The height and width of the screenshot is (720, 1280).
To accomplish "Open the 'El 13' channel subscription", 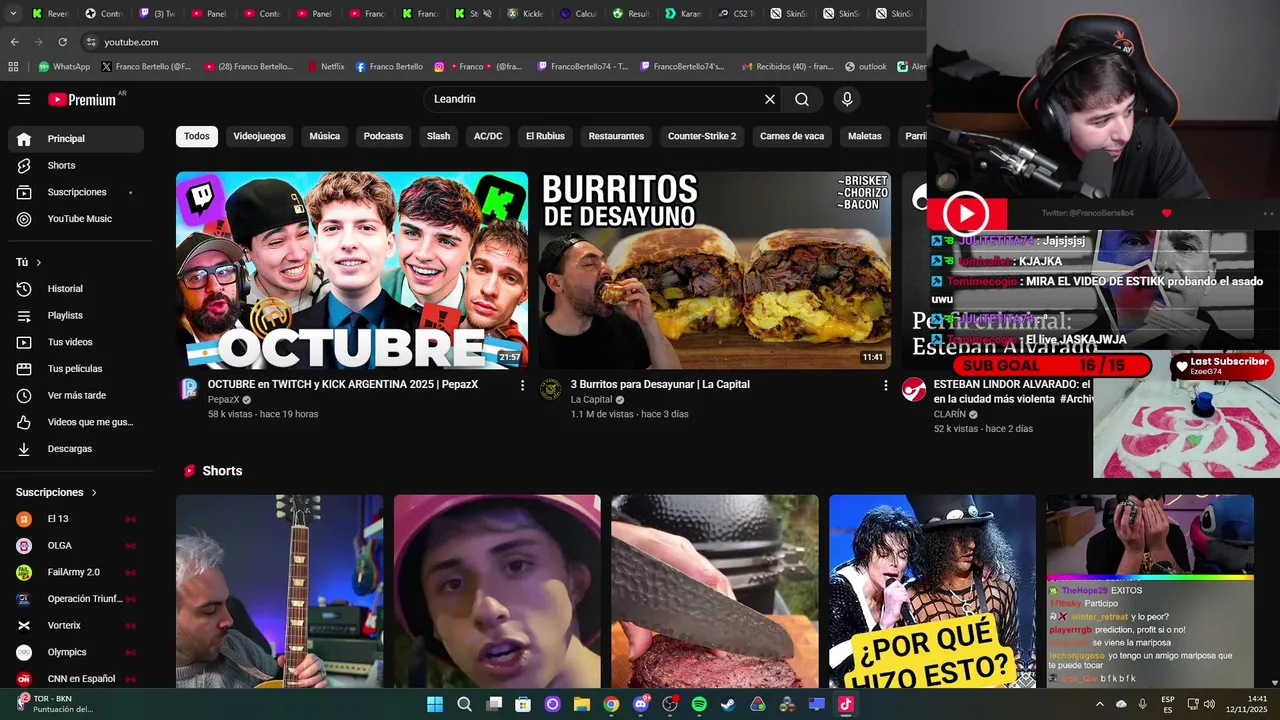I will coord(76,519).
